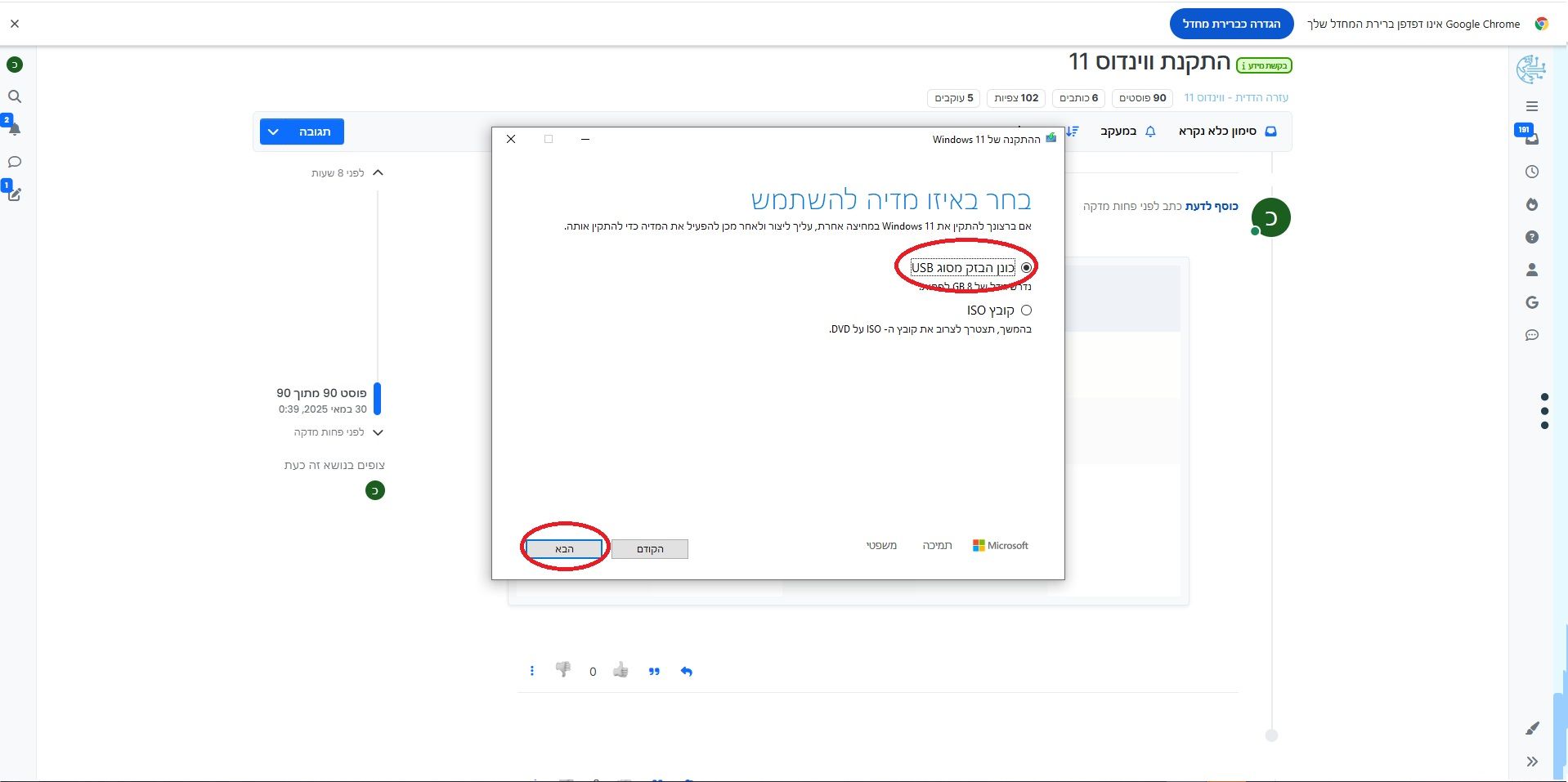Click the בקשת מידע tag badge
This screenshot has height=782, width=1568.
coord(1264,65)
